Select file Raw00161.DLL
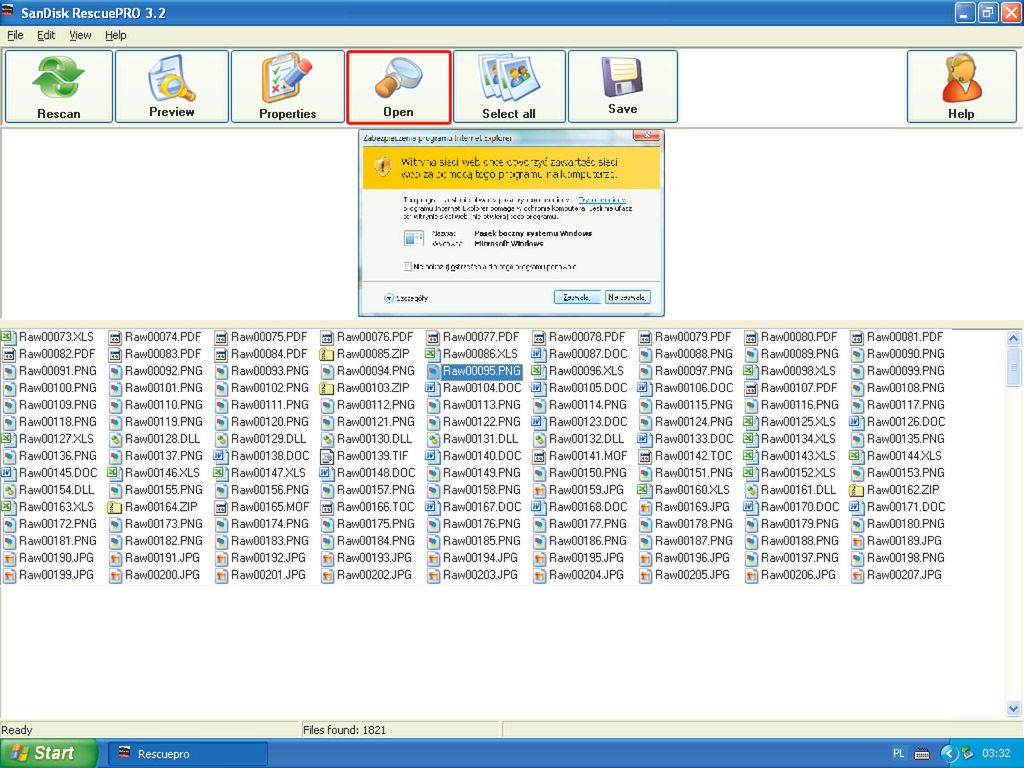Screen dimensions: 1024x768 pos(798,490)
